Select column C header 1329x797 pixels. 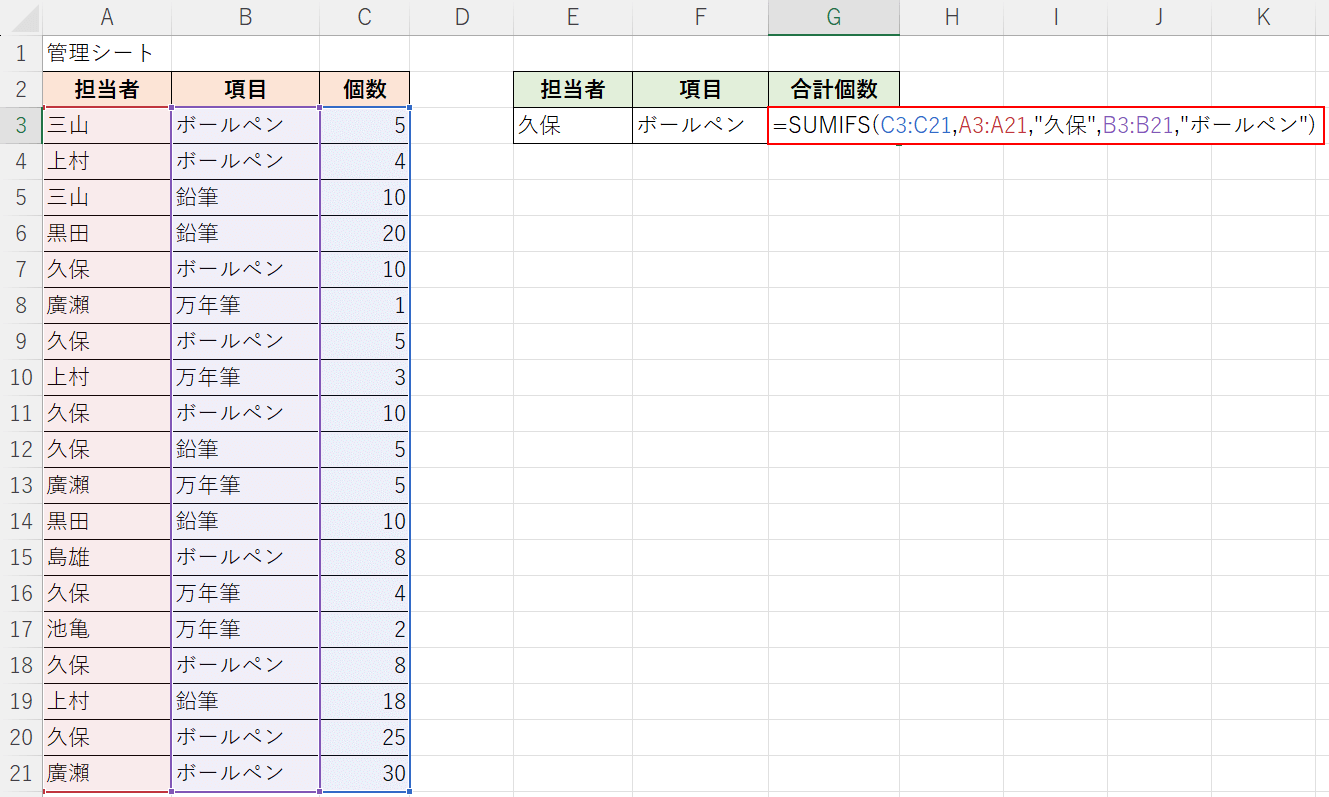pyautogui.click(x=365, y=17)
